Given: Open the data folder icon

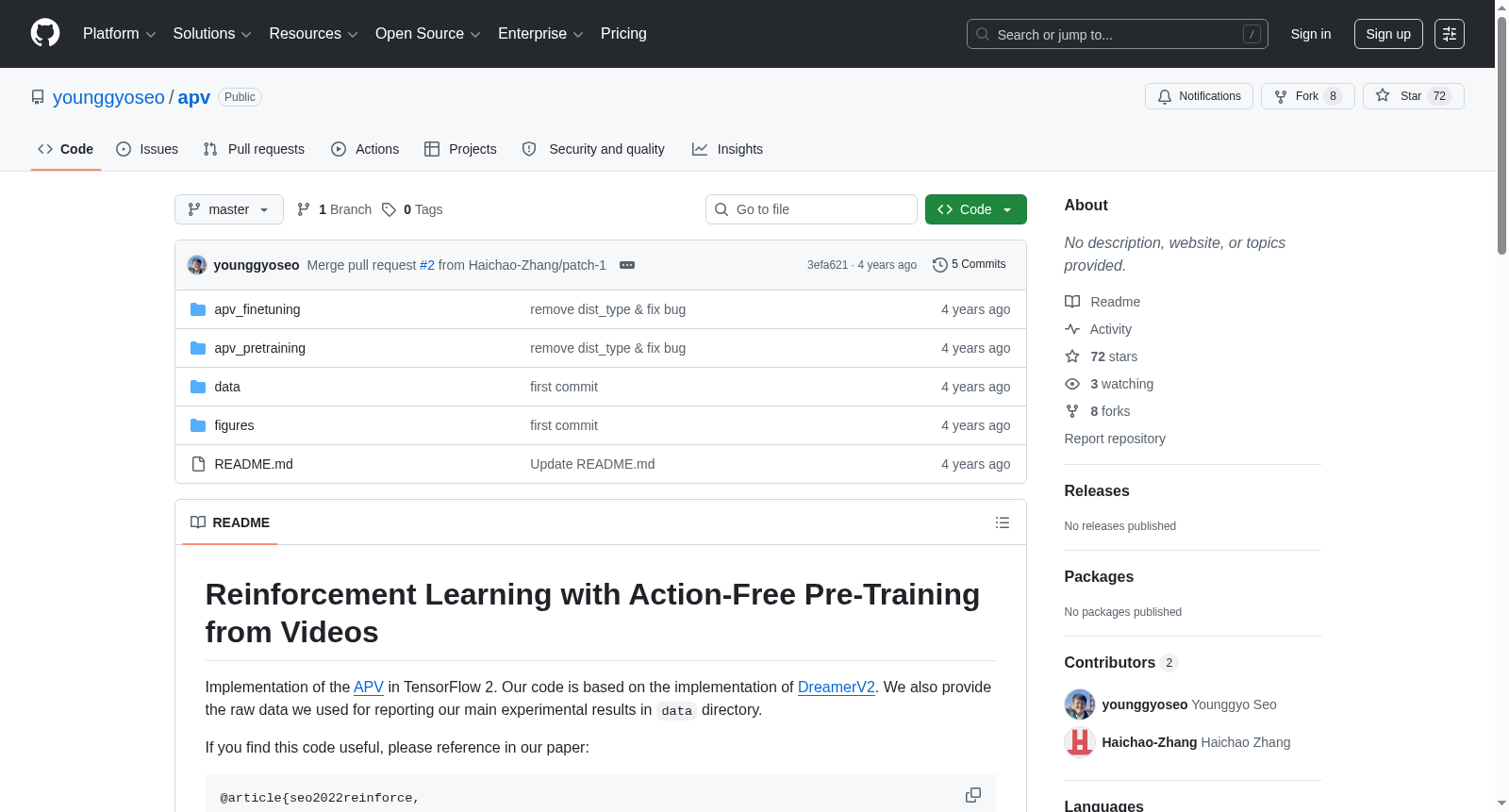Looking at the screenshot, I should pyautogui.click(x=198, y=387).
